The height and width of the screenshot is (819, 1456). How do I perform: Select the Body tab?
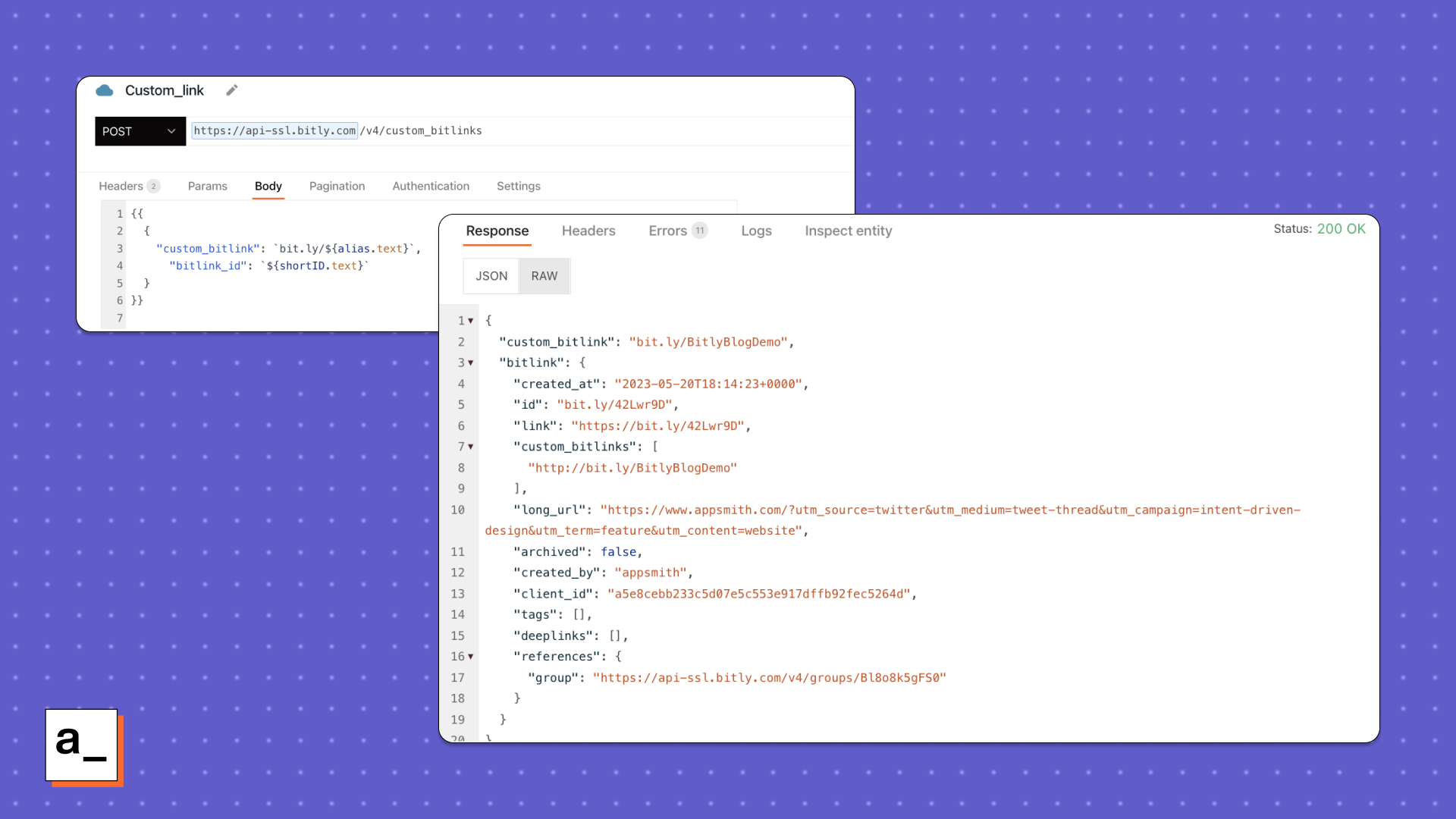(x=268, y=186)
